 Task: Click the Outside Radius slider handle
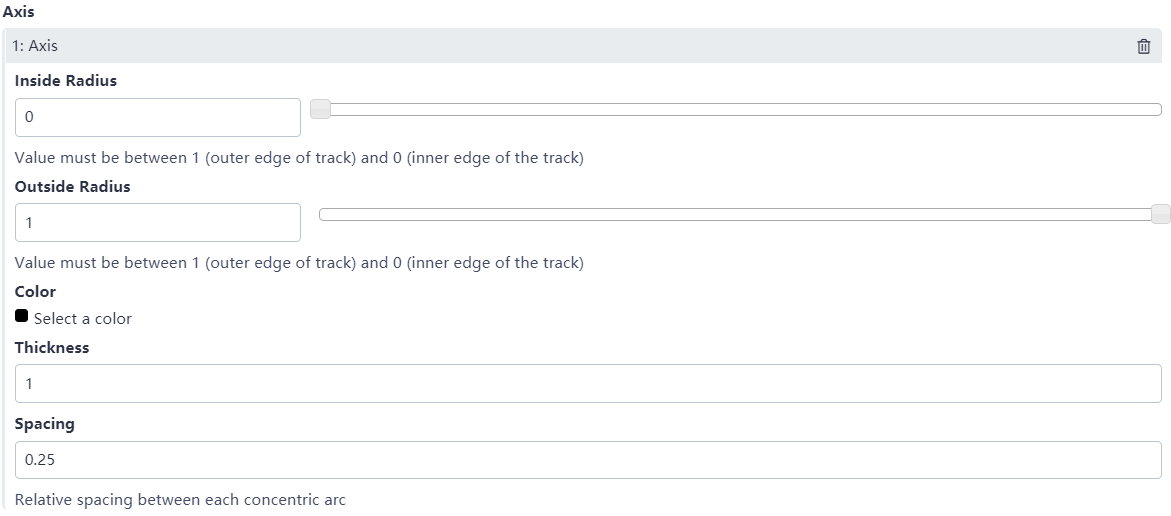1160,214
